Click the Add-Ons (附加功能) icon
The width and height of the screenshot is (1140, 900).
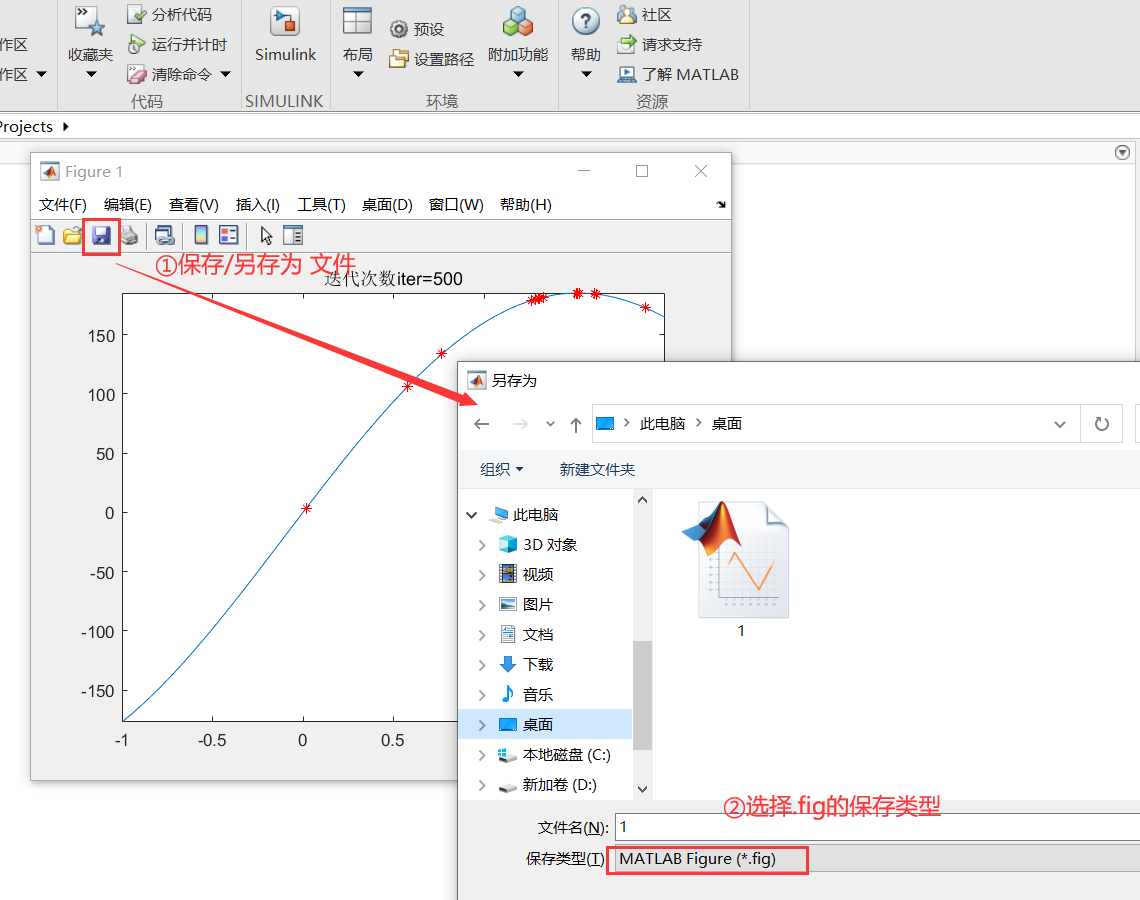518,22
